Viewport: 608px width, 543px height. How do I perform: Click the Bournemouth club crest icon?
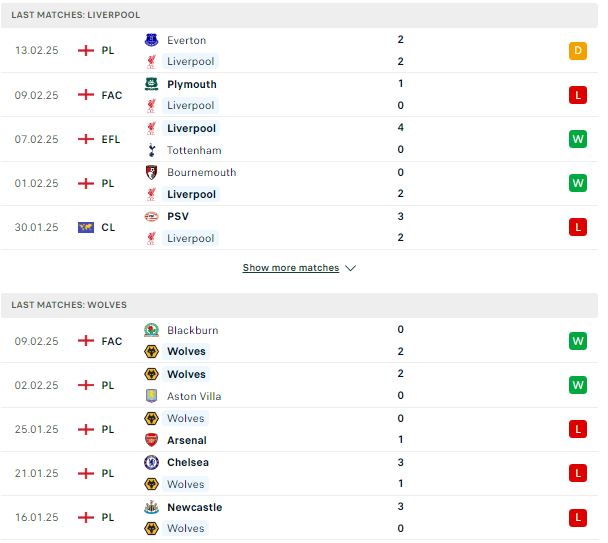click(x=151, y=172)
